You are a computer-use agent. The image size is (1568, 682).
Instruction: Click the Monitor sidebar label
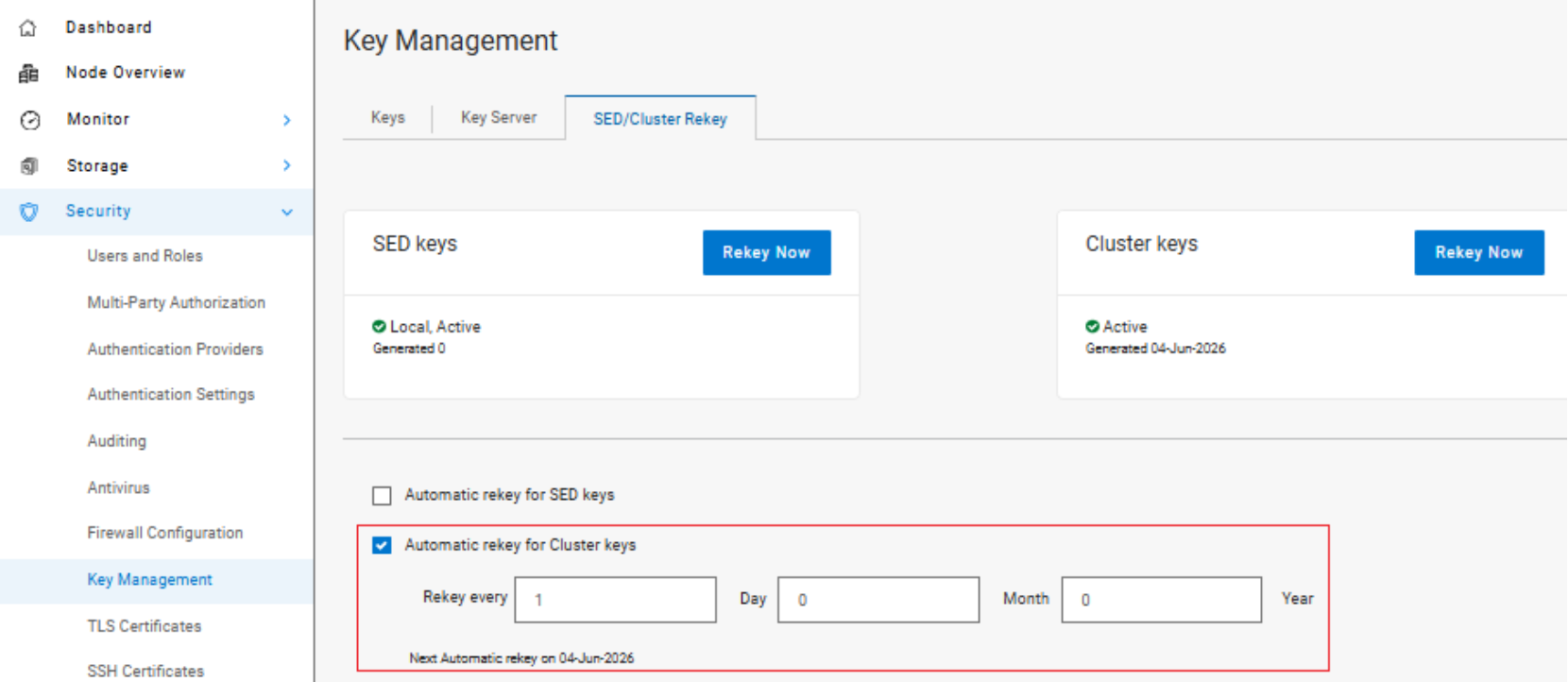coord(98,119)
